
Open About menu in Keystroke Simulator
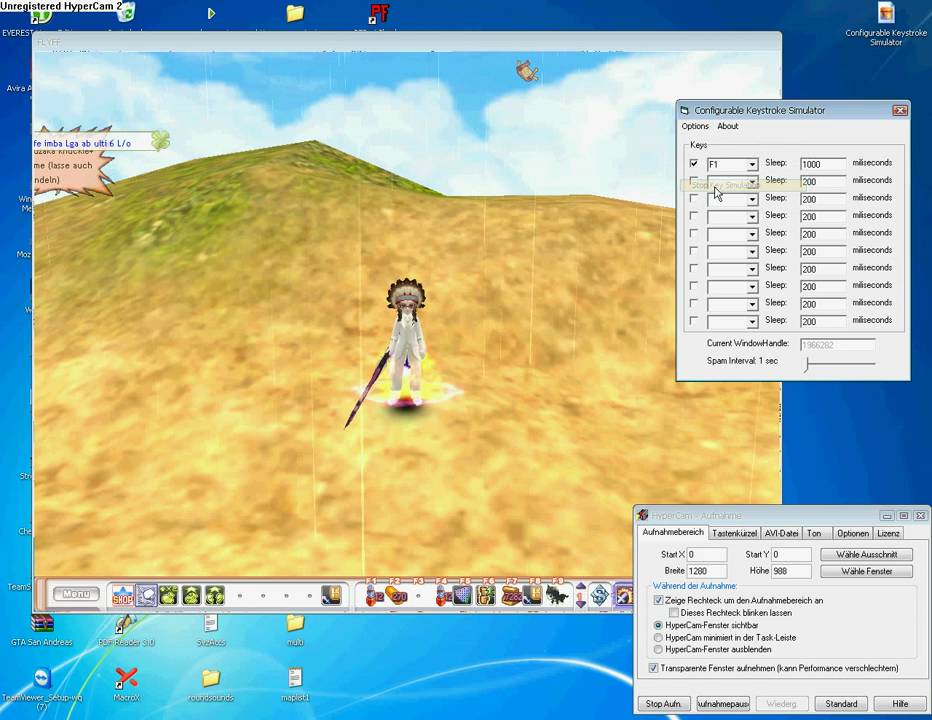(x=728, y=126)
